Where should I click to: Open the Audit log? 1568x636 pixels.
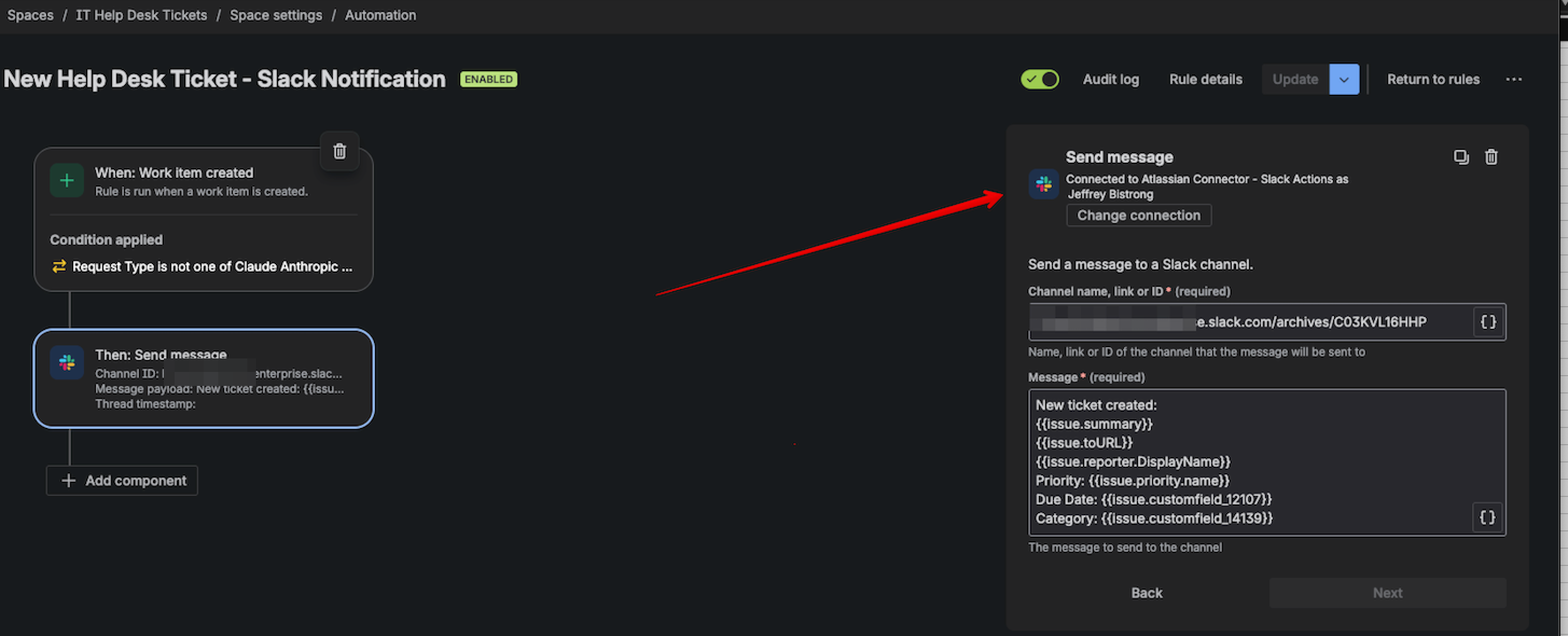1110,79
